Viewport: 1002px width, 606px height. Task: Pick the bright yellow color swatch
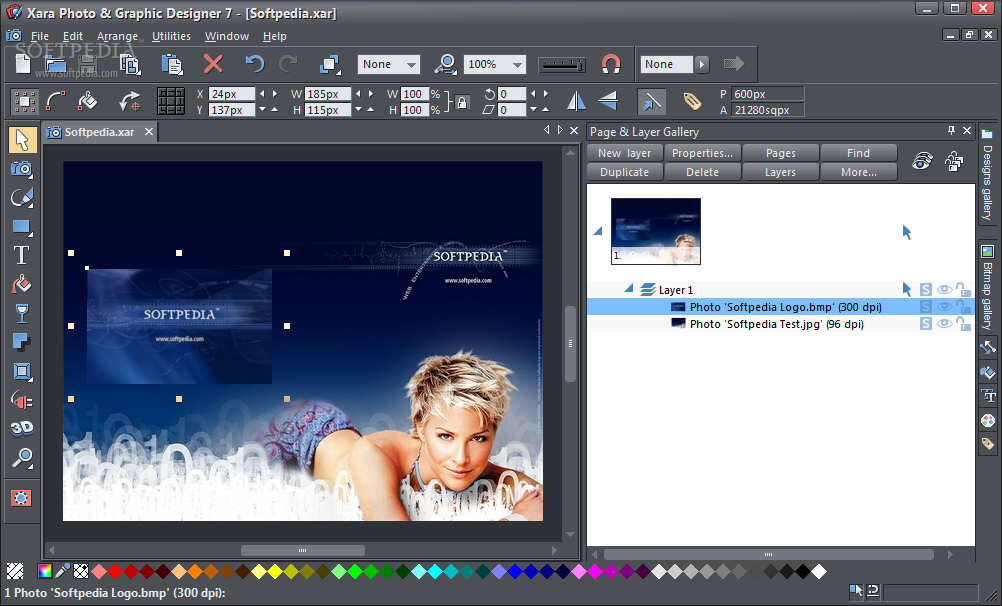(275, 571)
